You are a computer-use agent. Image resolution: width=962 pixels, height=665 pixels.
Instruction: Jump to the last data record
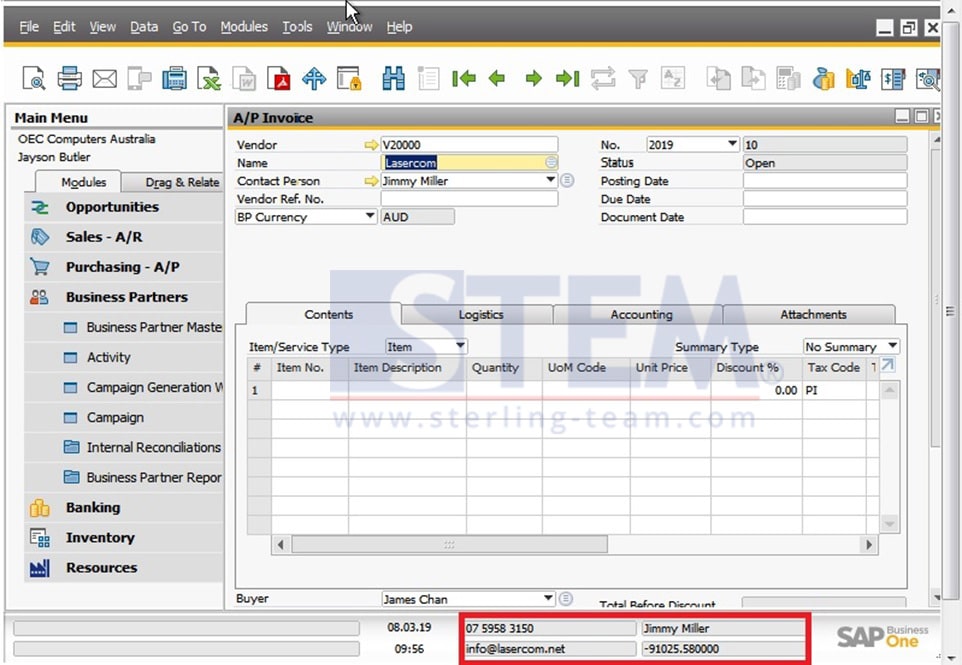(x=568, y=79)
